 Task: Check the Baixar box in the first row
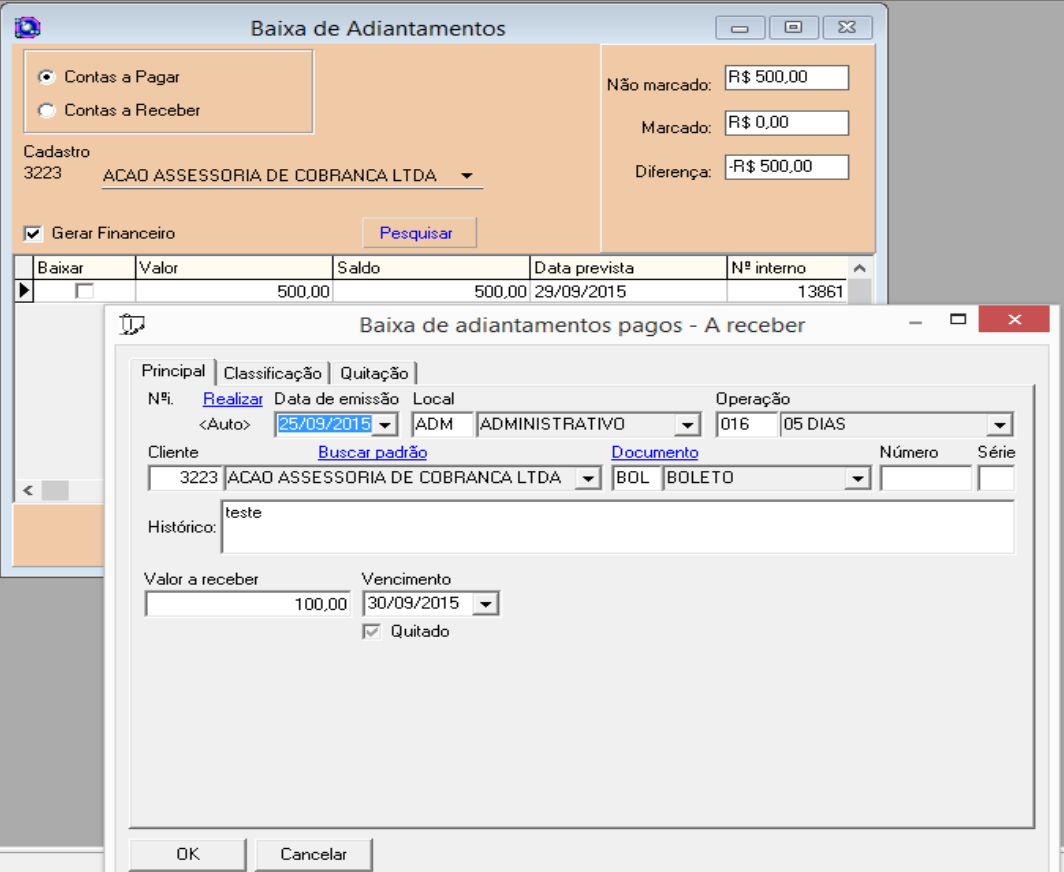[85, 291]
